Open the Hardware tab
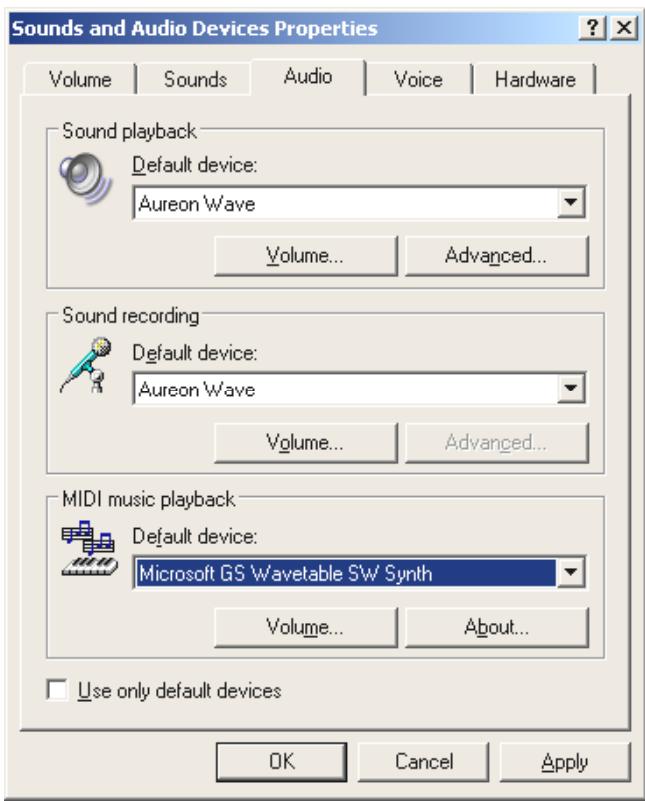The height and width of the screenshot is (801, 645). [535, 79]
